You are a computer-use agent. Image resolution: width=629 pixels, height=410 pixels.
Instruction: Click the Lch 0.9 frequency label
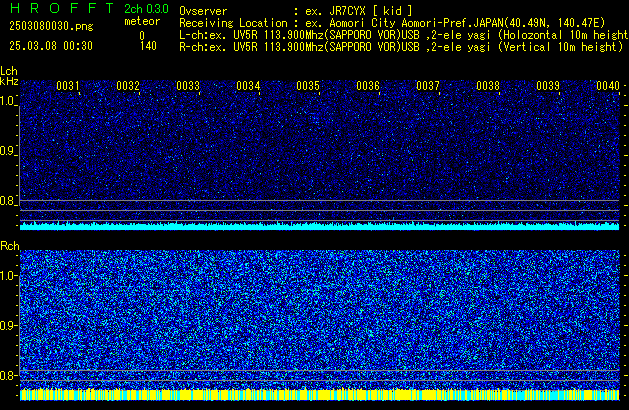(8, 151)
